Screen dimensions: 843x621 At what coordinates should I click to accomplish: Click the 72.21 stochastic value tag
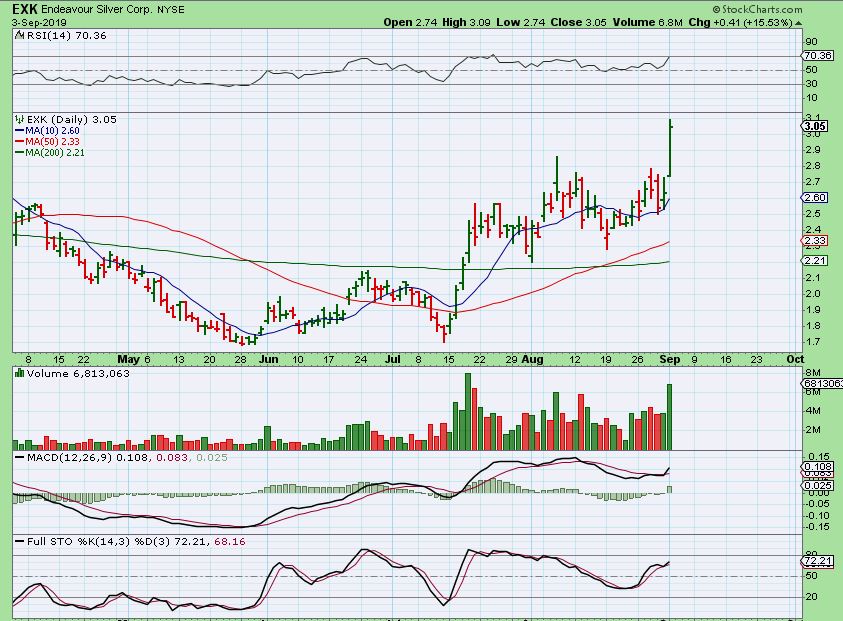[x=817, y=561]
